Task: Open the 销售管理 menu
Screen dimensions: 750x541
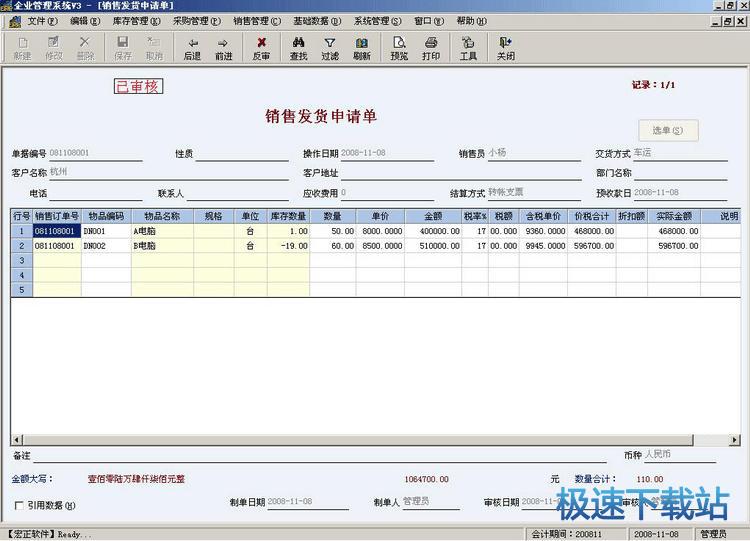Action: coord(257,21)
